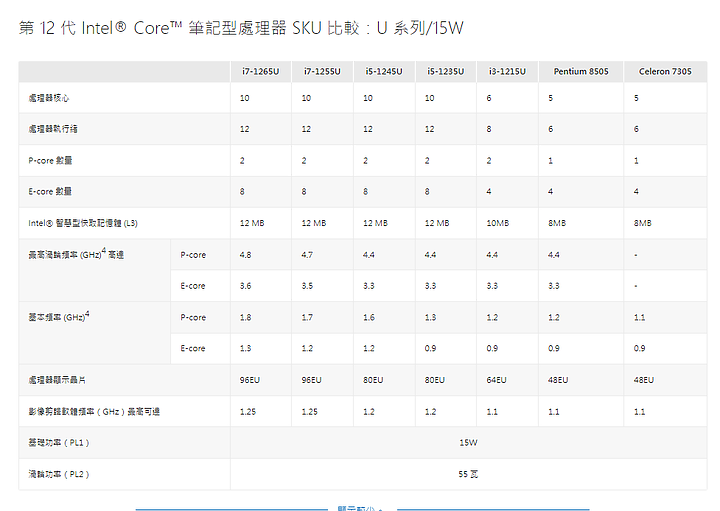The width and height of the screenshot is (720, 511).
Task: Click the i7-1255U column header
Action: (x=322, y=72)
